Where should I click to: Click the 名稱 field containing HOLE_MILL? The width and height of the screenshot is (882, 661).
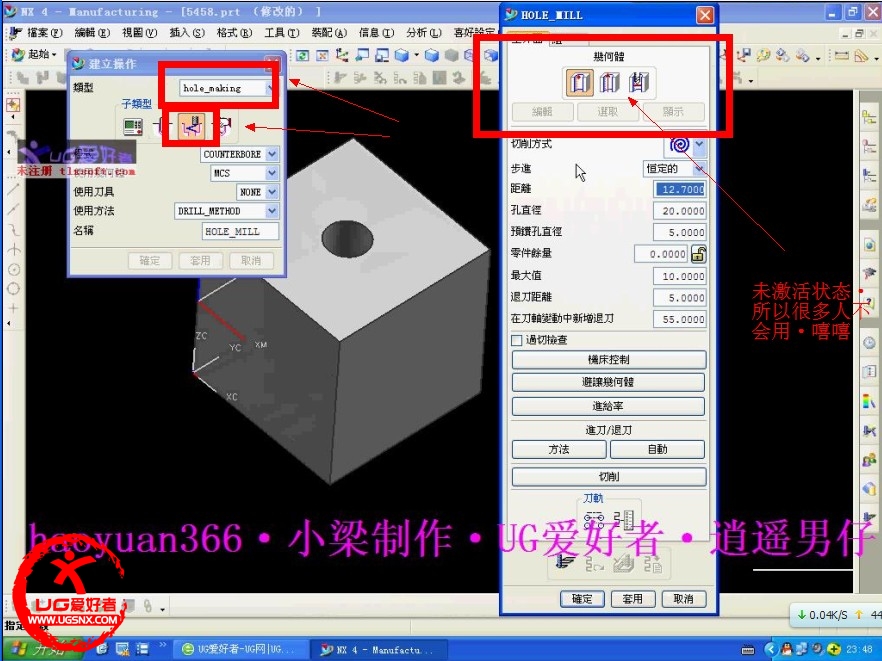pos(240,231)
